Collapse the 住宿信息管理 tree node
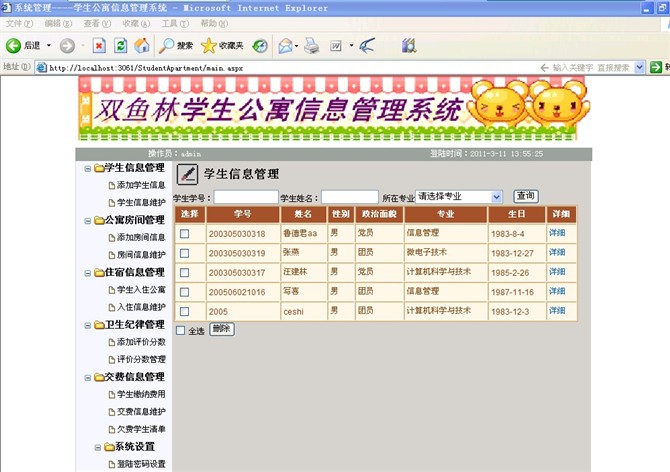Screen dimensions: 670x472 pos(88,273)
